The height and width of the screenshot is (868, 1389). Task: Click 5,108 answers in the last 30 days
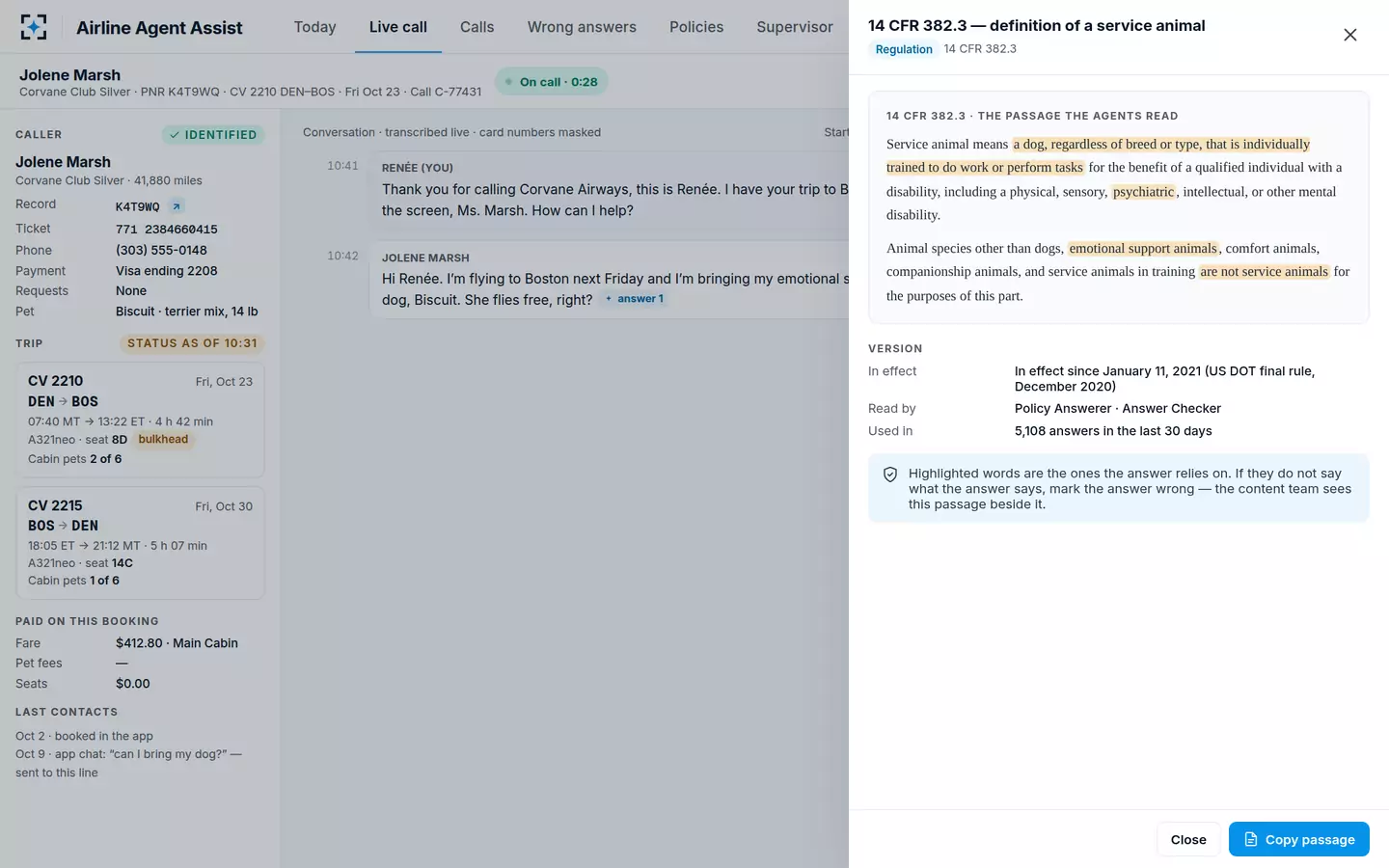tap(1113, 431)
